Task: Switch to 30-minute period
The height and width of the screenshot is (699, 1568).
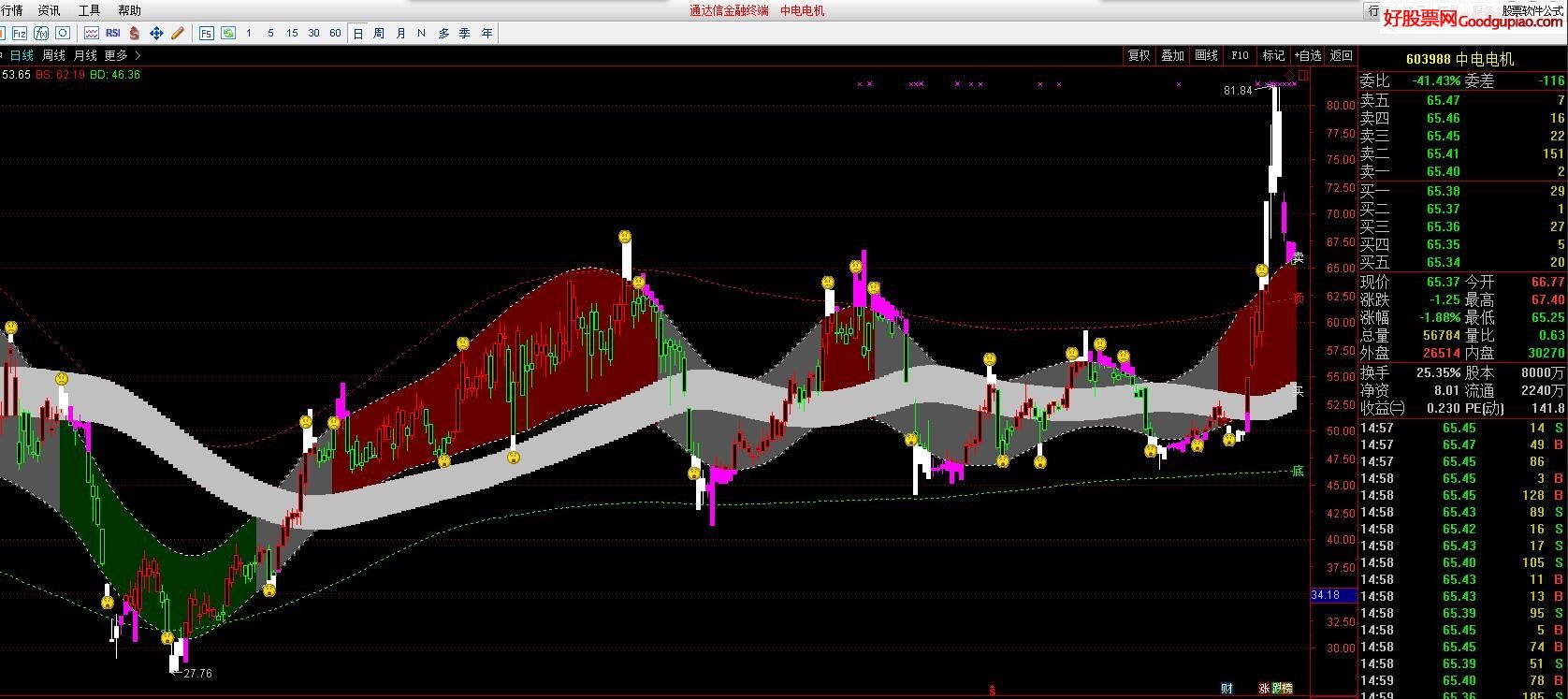Action: click(x=313, y=33)
